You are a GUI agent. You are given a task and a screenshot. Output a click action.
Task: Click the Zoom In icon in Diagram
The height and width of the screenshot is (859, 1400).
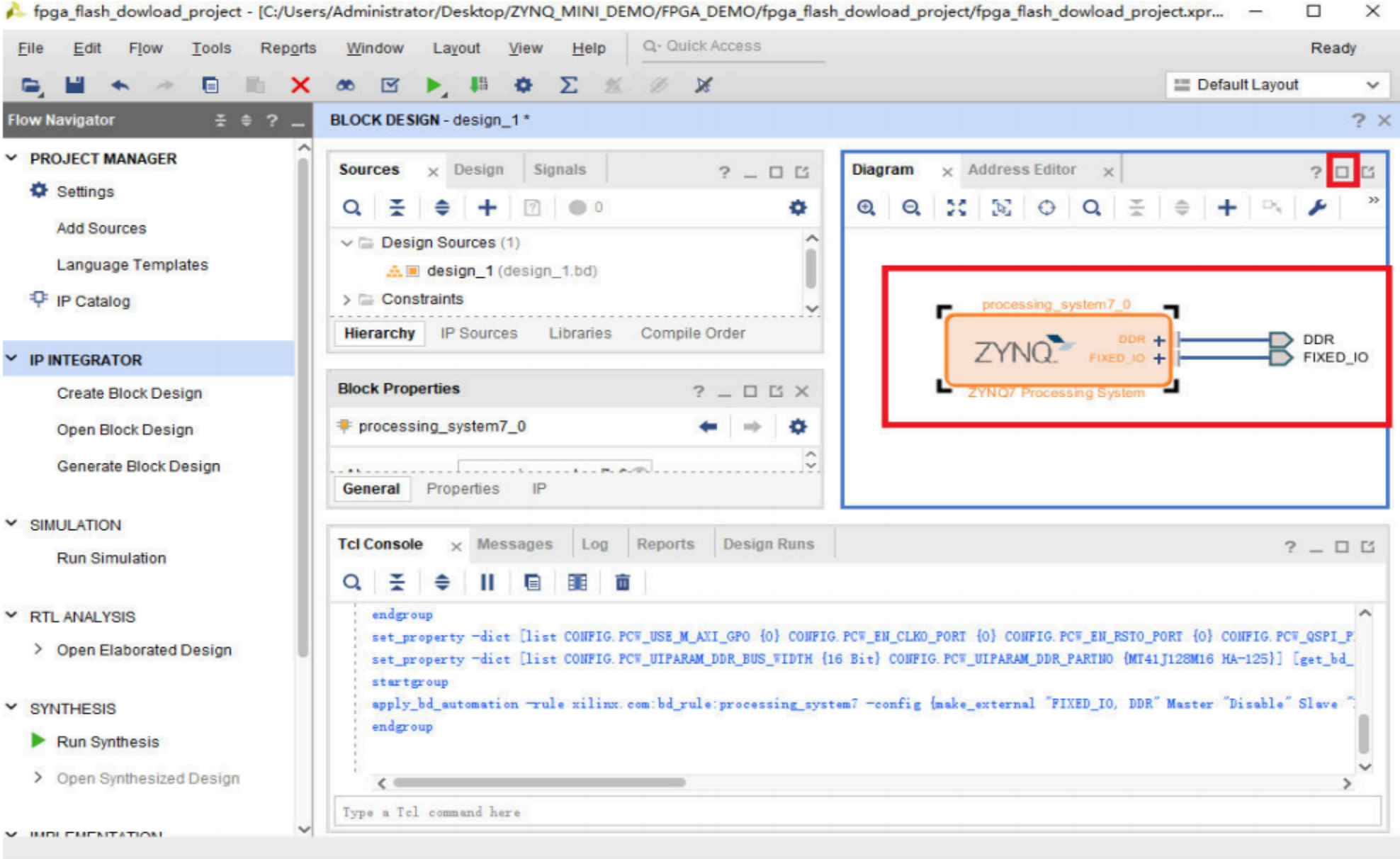point(866,208)
